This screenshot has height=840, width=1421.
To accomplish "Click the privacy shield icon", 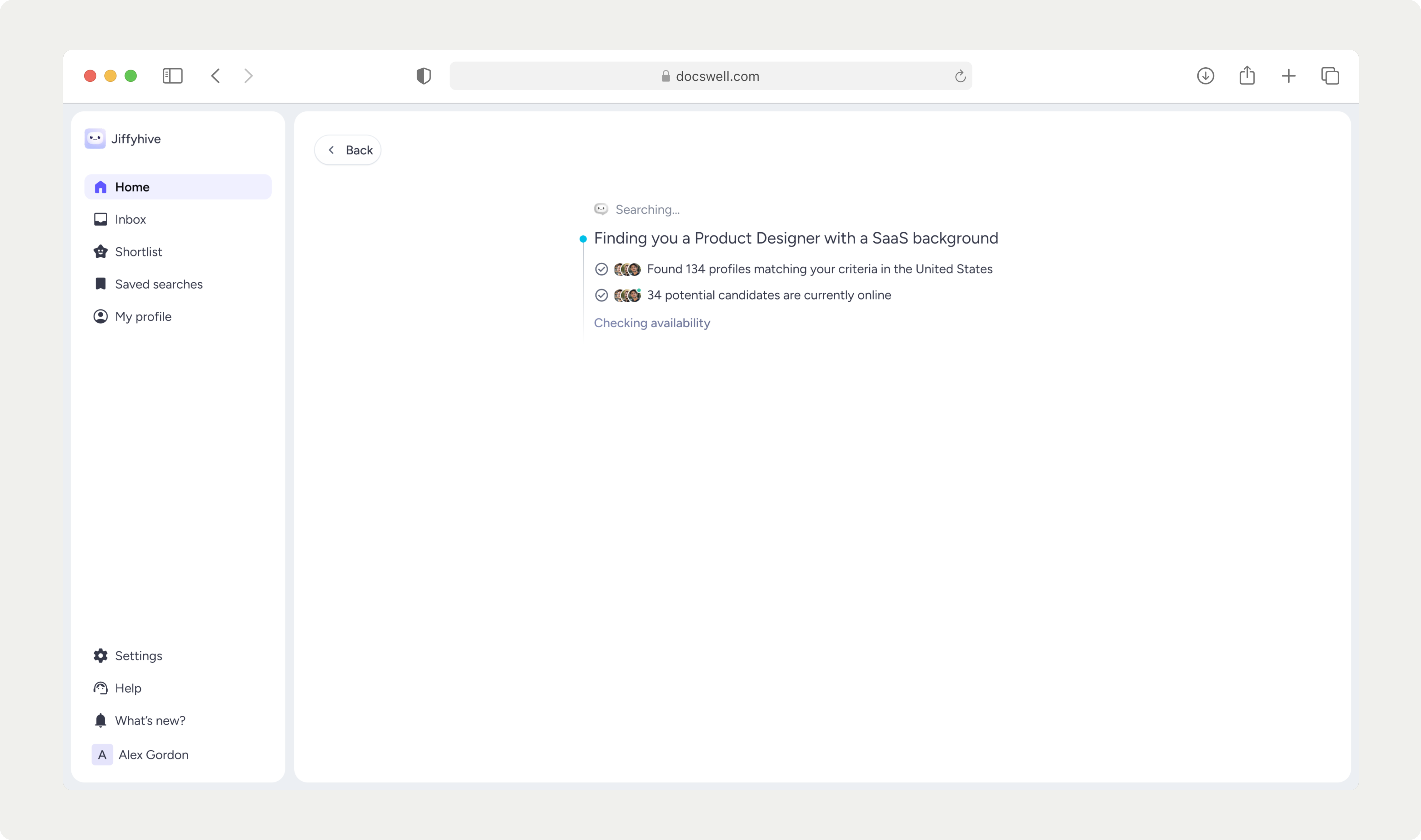I will [x=423, y=76].
